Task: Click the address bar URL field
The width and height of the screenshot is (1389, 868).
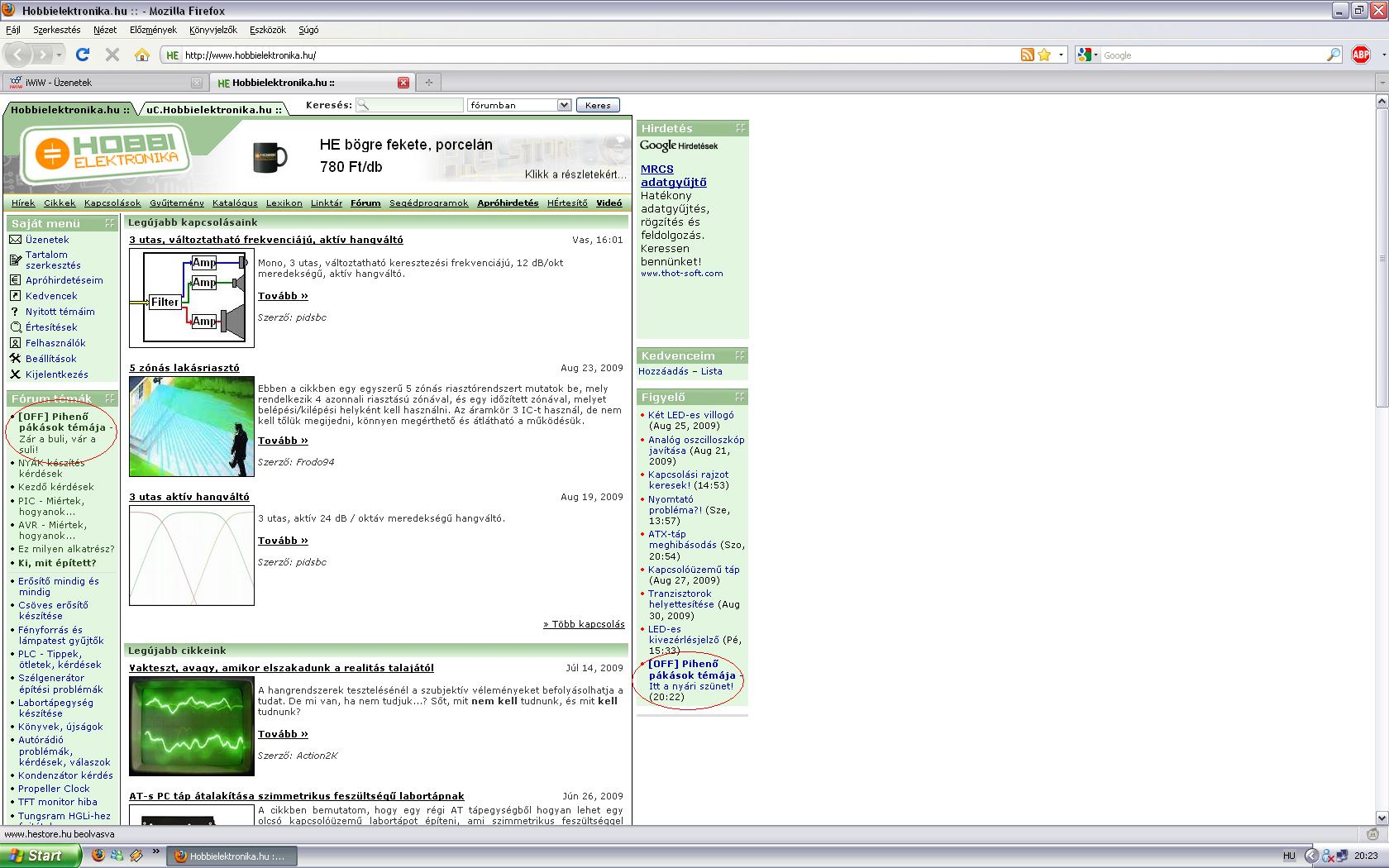Action: coord(600,55)
